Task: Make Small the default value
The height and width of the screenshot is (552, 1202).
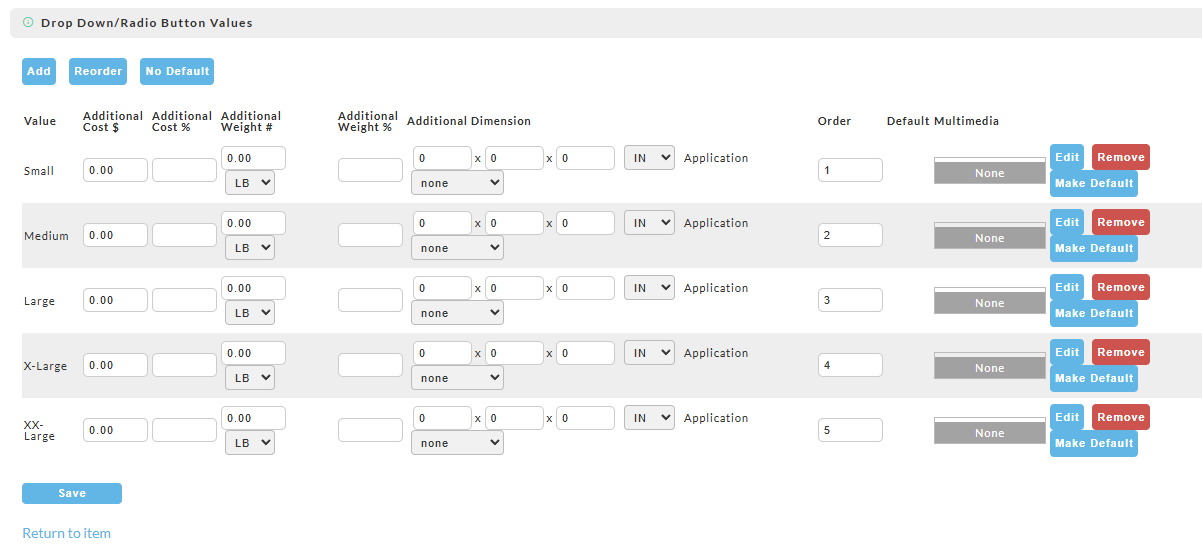Action: (1094, 183)
